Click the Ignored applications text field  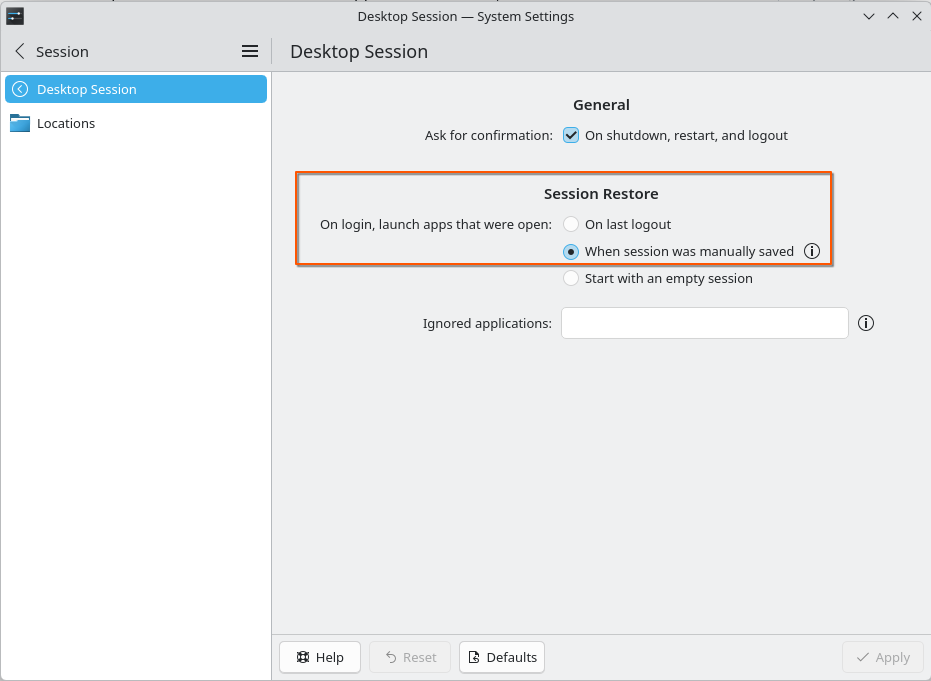click(x=704, y=323)
